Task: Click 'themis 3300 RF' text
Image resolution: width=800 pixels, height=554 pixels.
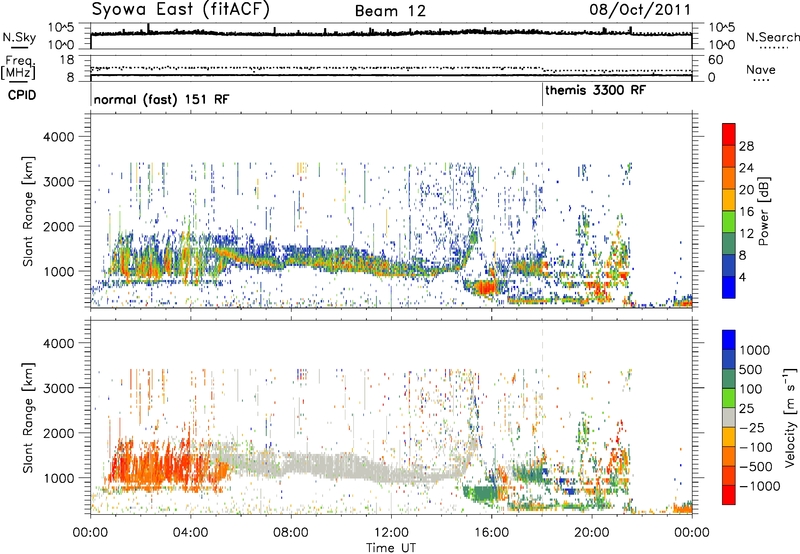Action: point(595,90)
